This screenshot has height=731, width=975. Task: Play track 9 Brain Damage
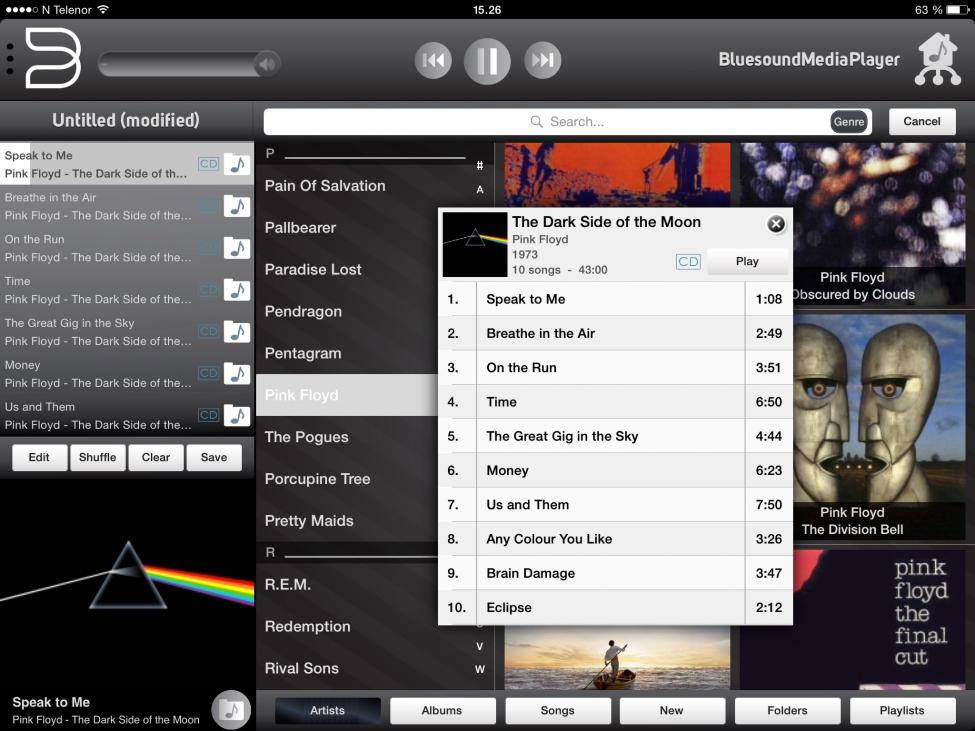[615, 573]
